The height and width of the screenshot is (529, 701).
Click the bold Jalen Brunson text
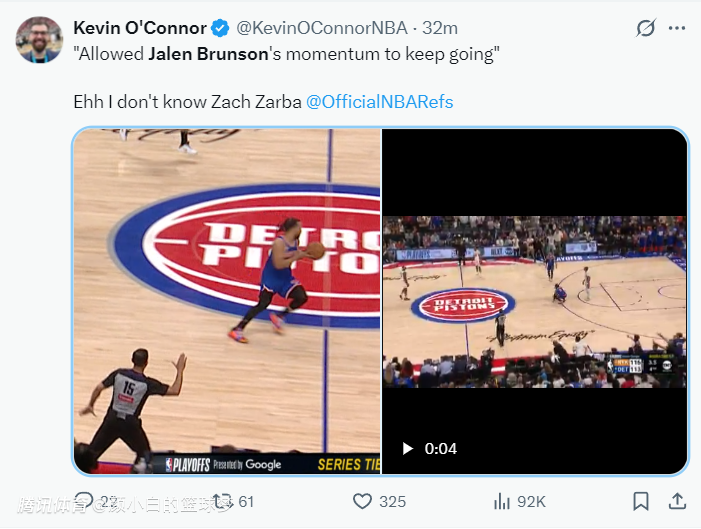click(x=209, y=54)
